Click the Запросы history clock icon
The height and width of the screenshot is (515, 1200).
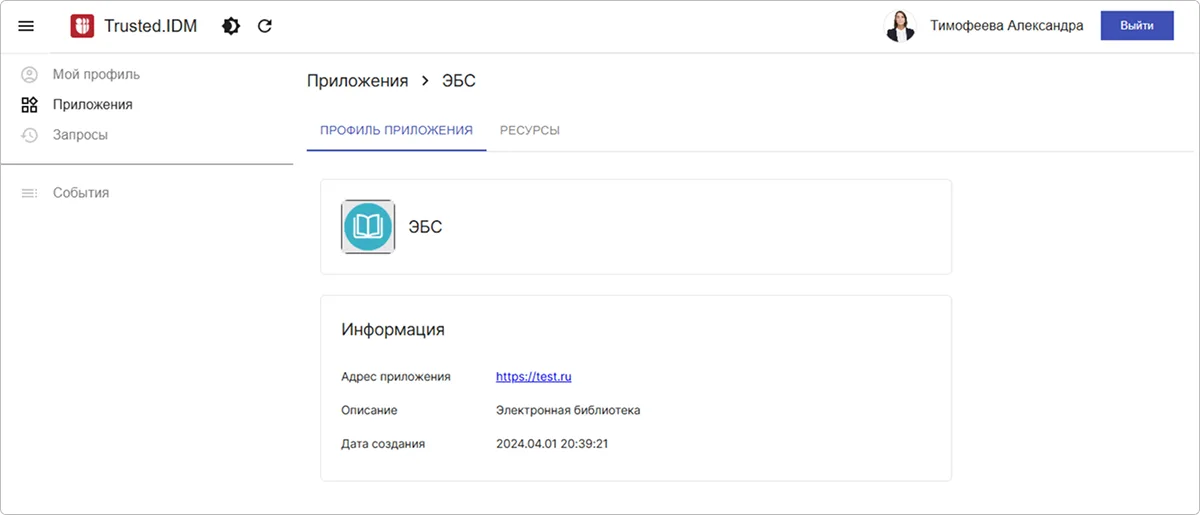(x=29, y=134)
